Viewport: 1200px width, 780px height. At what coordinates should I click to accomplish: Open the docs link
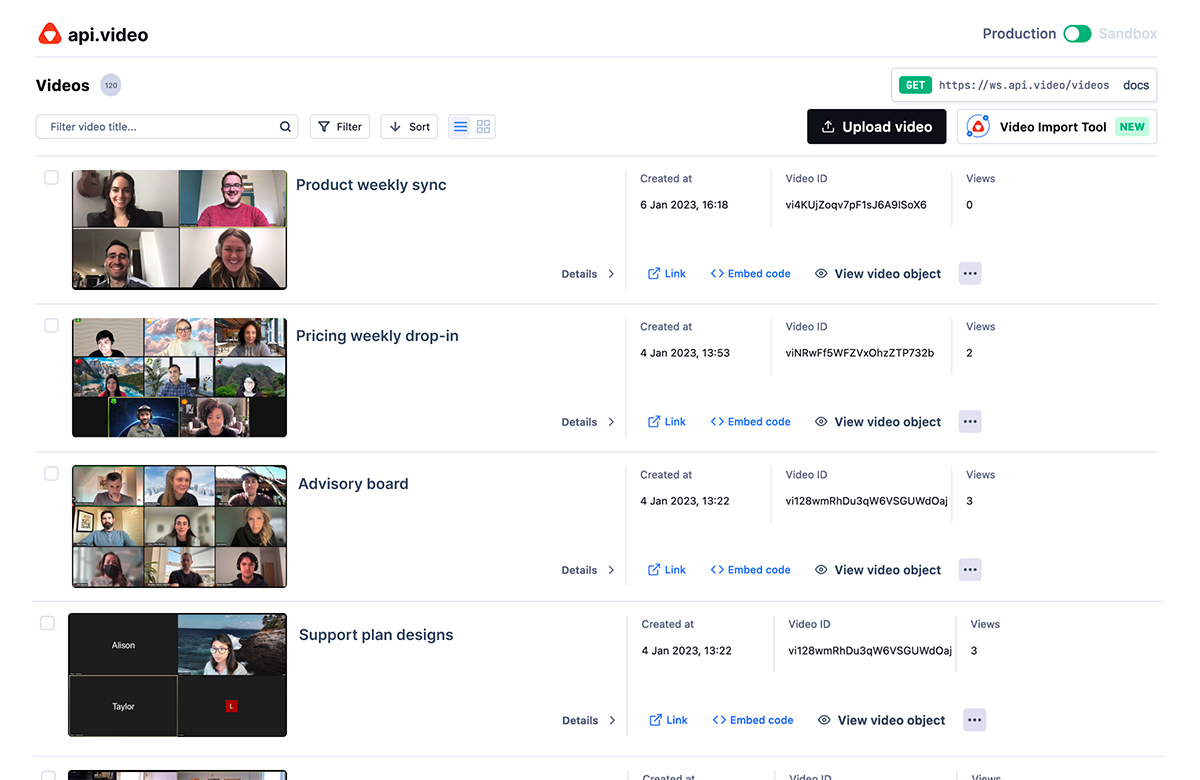(x=1136, y=85)
